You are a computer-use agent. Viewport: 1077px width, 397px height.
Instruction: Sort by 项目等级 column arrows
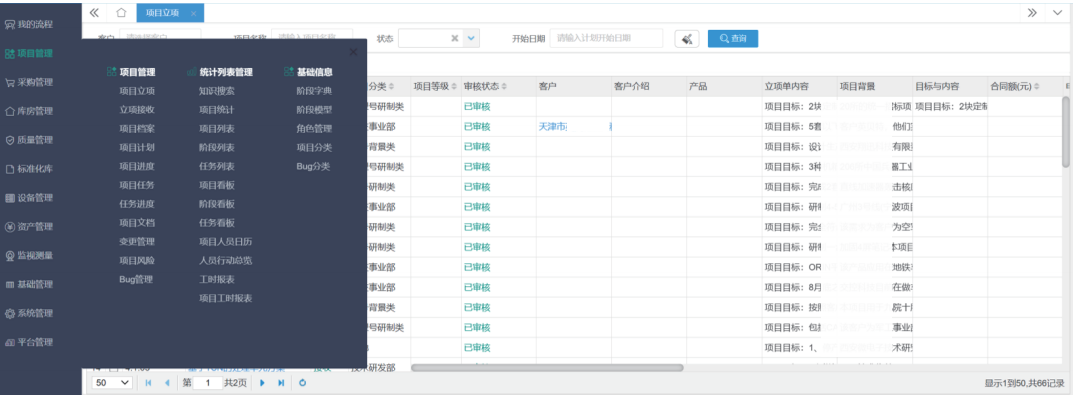[453, 87]
